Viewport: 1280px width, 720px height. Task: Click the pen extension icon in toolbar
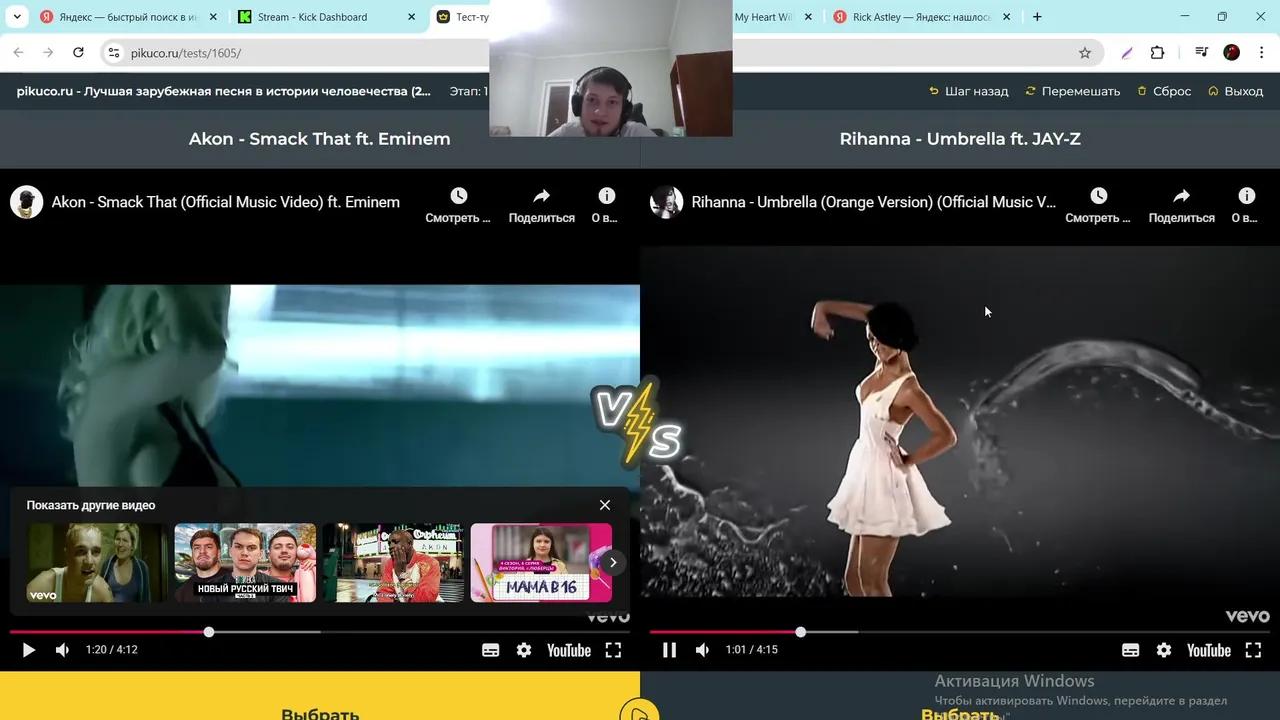1127,53
